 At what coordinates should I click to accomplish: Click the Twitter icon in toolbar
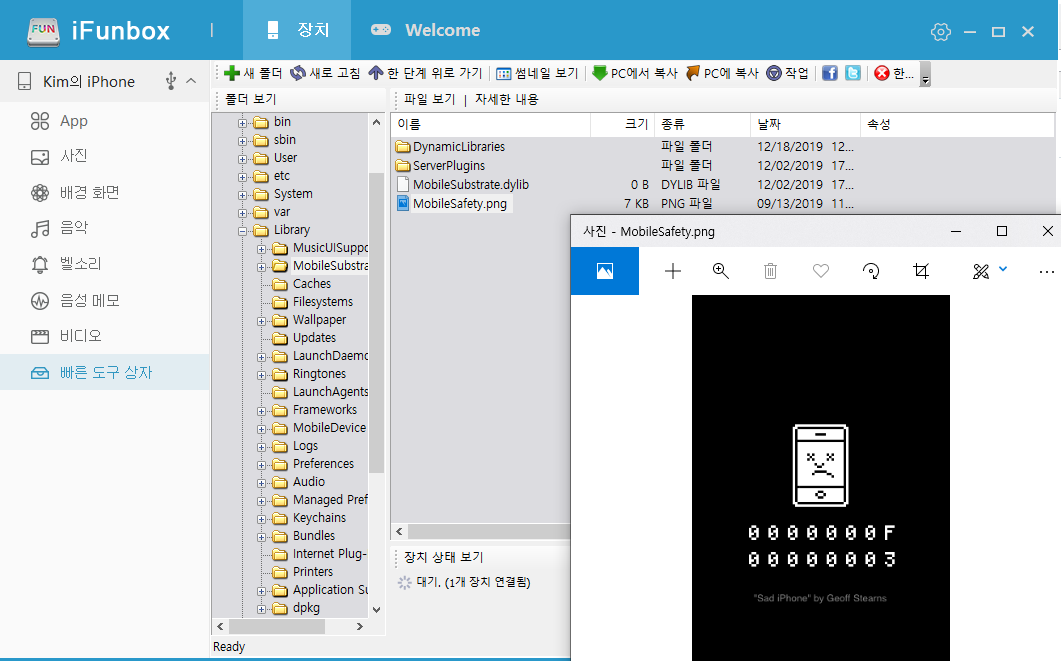coord(853,73)
